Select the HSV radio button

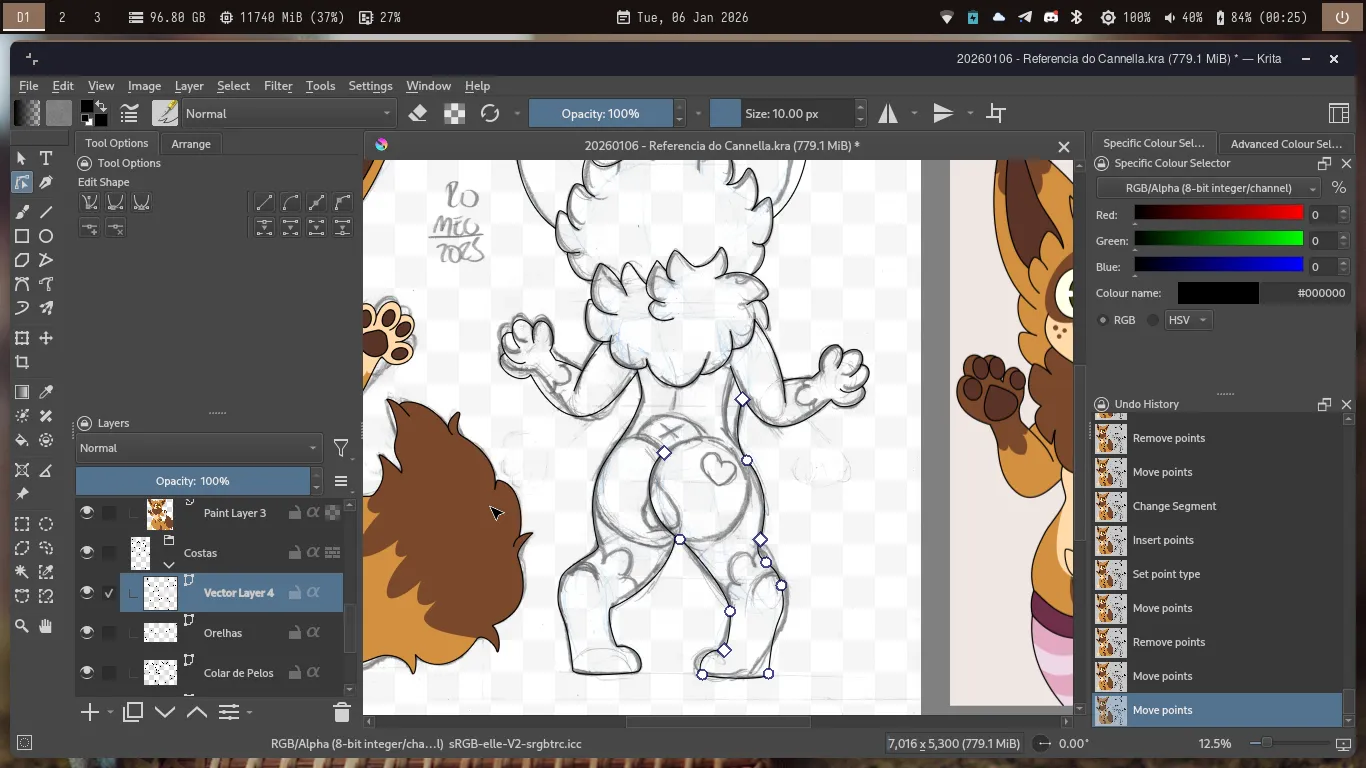pos(1153,320)
